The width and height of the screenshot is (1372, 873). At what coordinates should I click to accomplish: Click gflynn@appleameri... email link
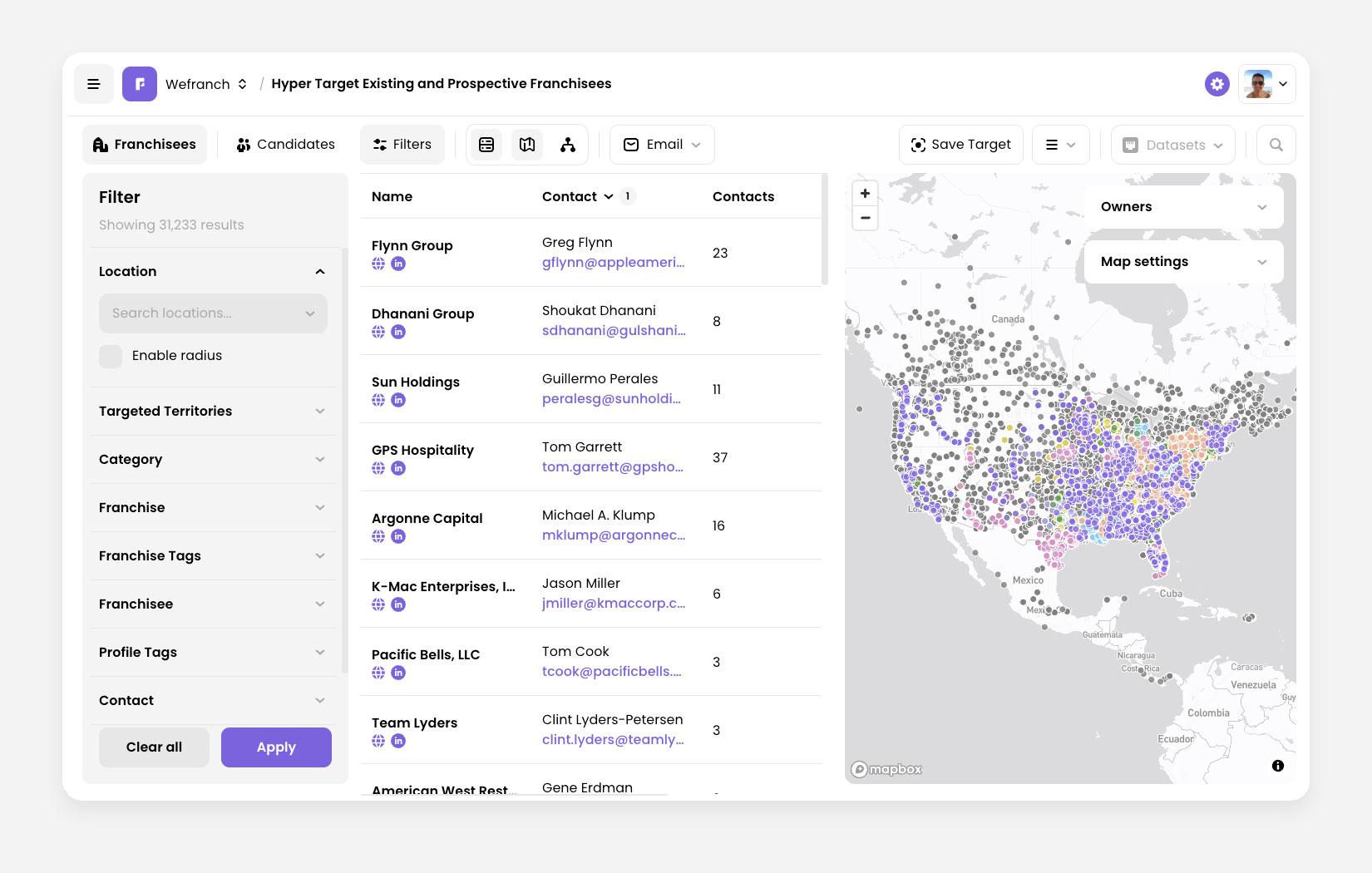tap(614, 263)
